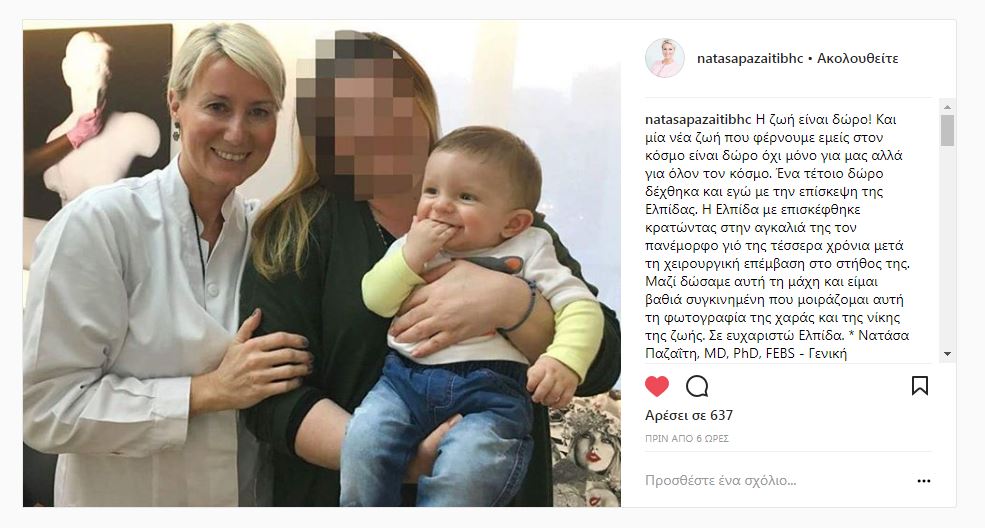Click the caption scrollbar down arrow
This screenshot has height=528, width=985.
point(947,354)
